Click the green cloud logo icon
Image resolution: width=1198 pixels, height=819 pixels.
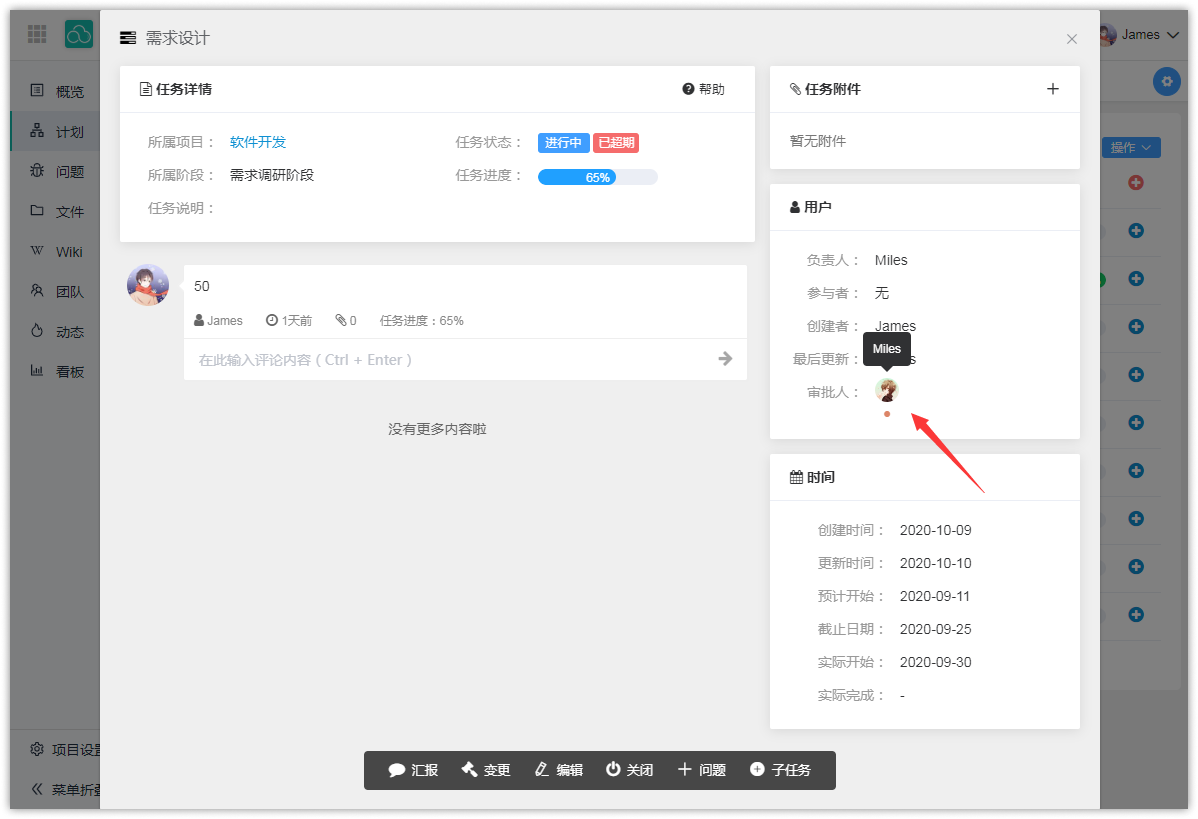tap(79, 34)
